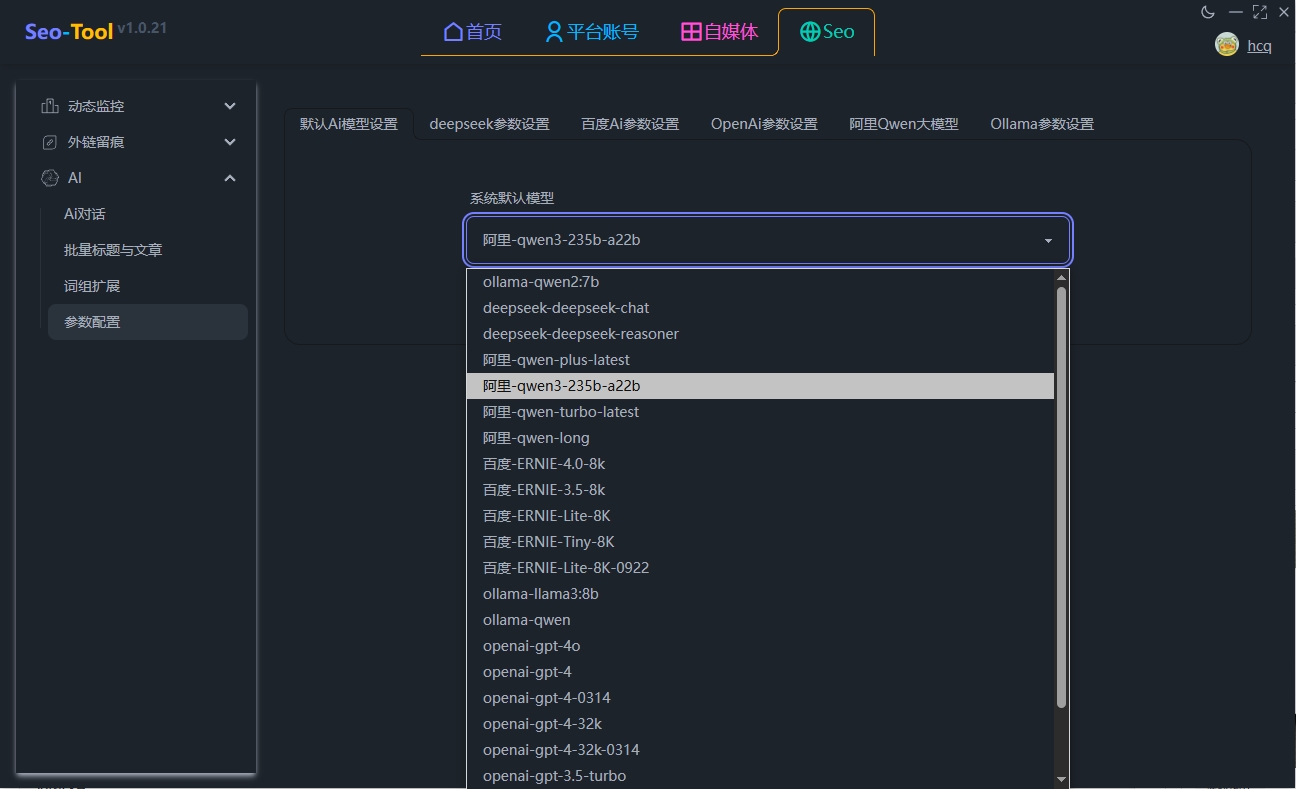Open the 平台账号 top navigation tab
Screen dimensions: 1296x789
[592, 32]
